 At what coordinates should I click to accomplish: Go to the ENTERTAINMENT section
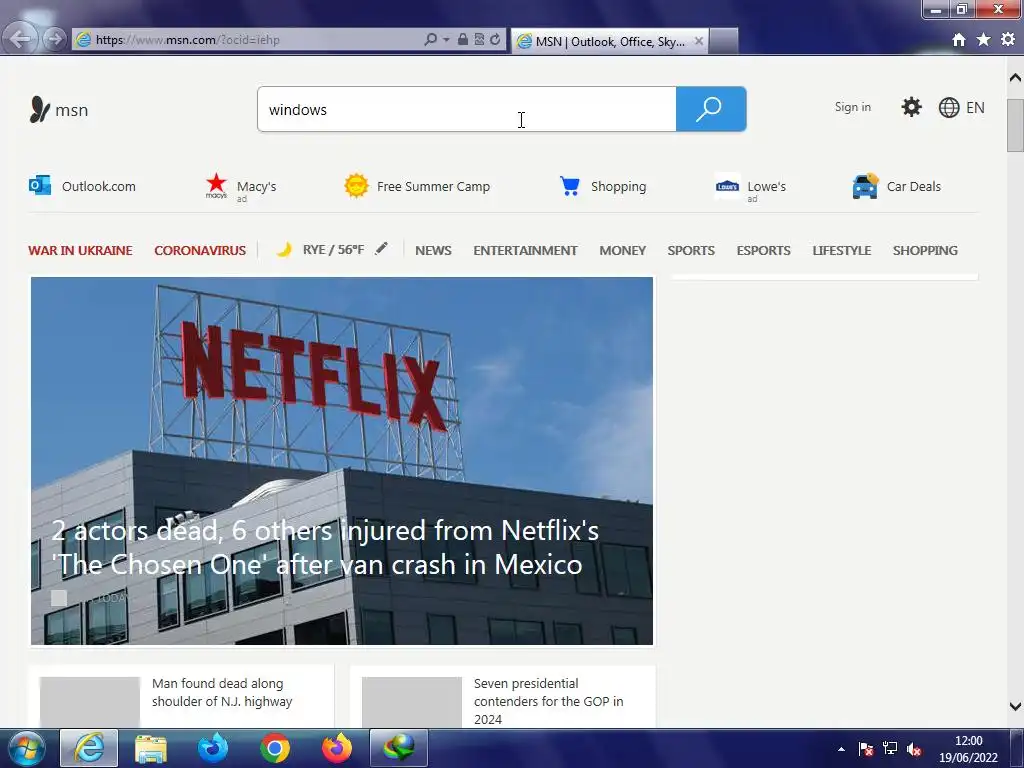[x=525, y=251]
